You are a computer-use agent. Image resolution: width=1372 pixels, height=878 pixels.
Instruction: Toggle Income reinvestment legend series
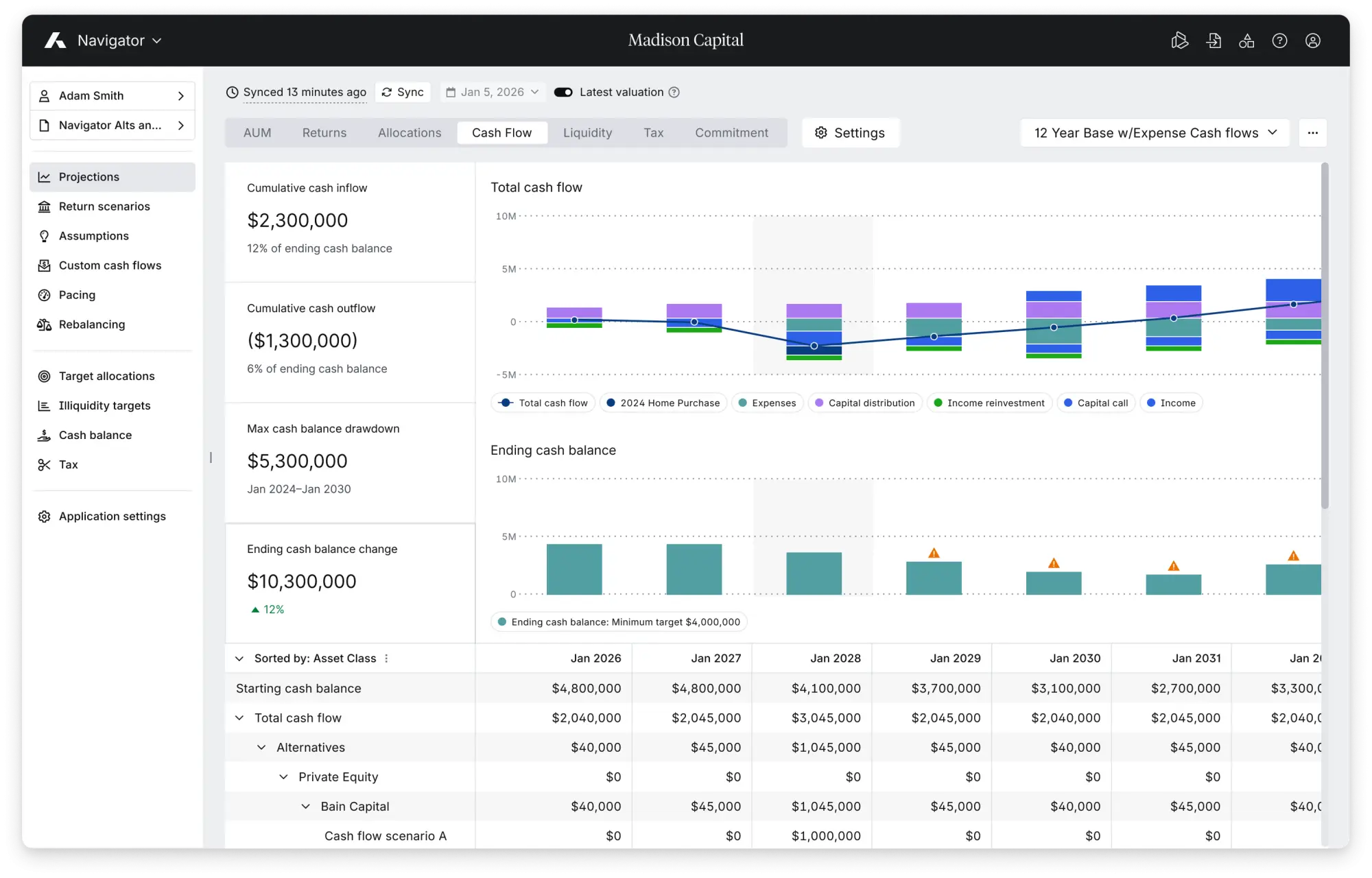(x=989, y=403)
